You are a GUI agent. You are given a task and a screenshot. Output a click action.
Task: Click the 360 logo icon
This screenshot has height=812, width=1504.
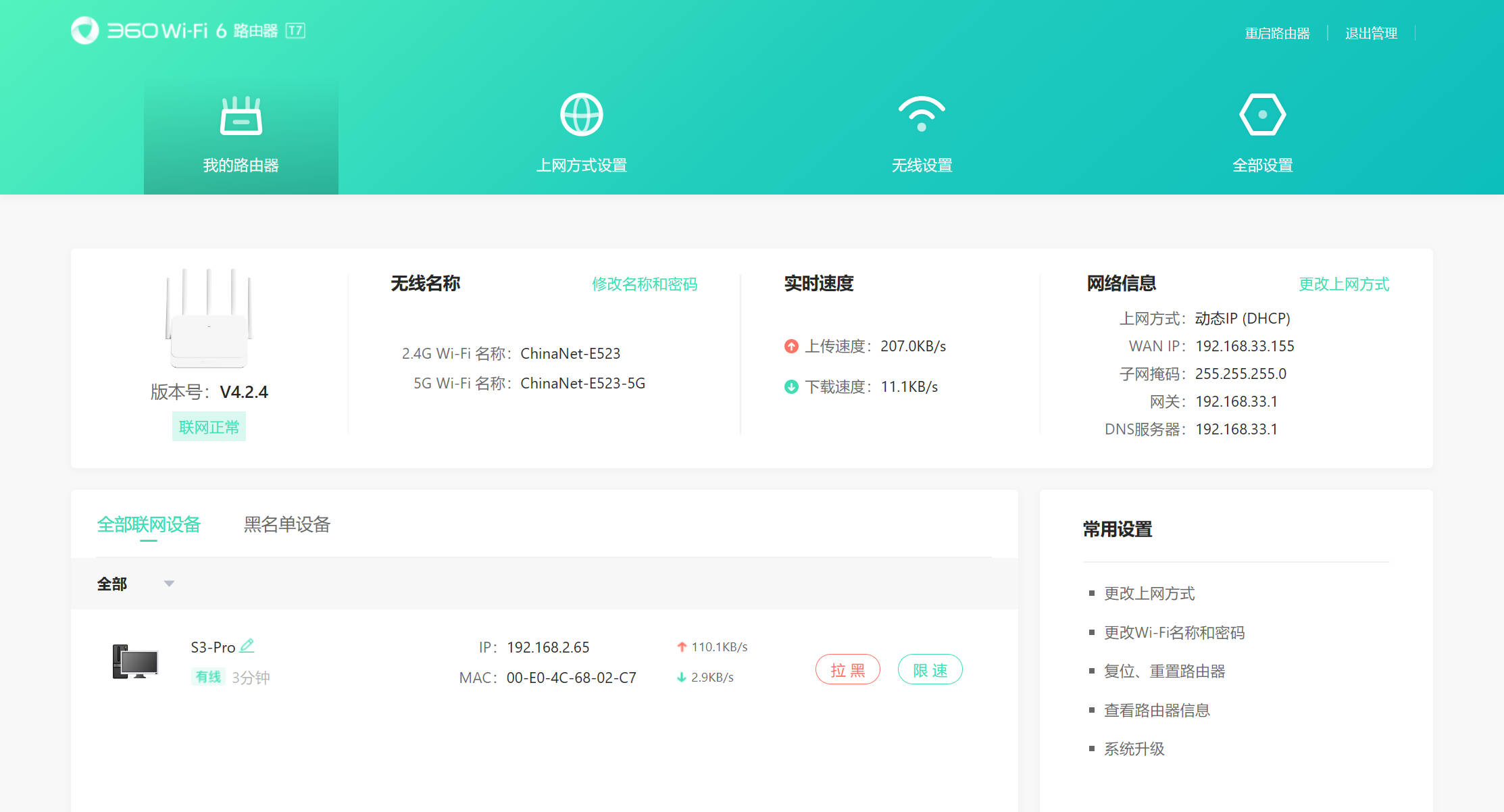[x=85, y=30]
